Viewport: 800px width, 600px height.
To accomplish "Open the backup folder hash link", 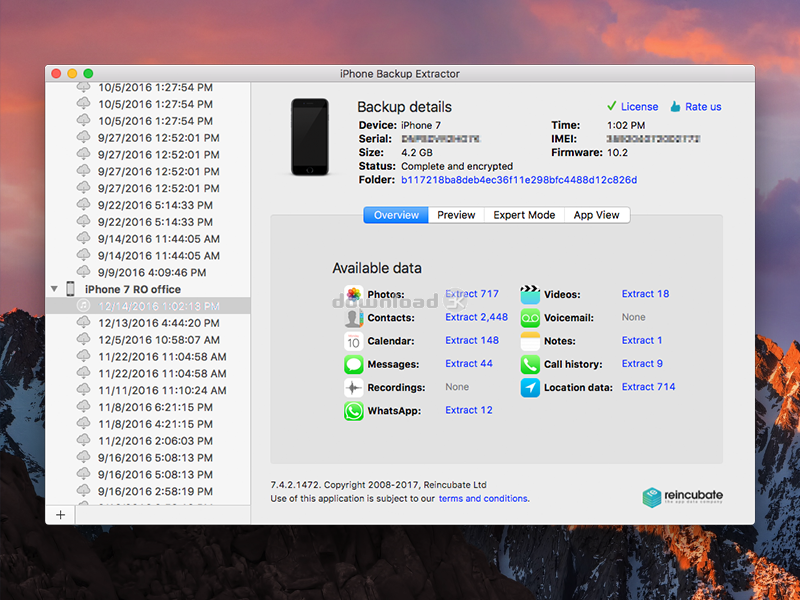I will click(519, 180).
